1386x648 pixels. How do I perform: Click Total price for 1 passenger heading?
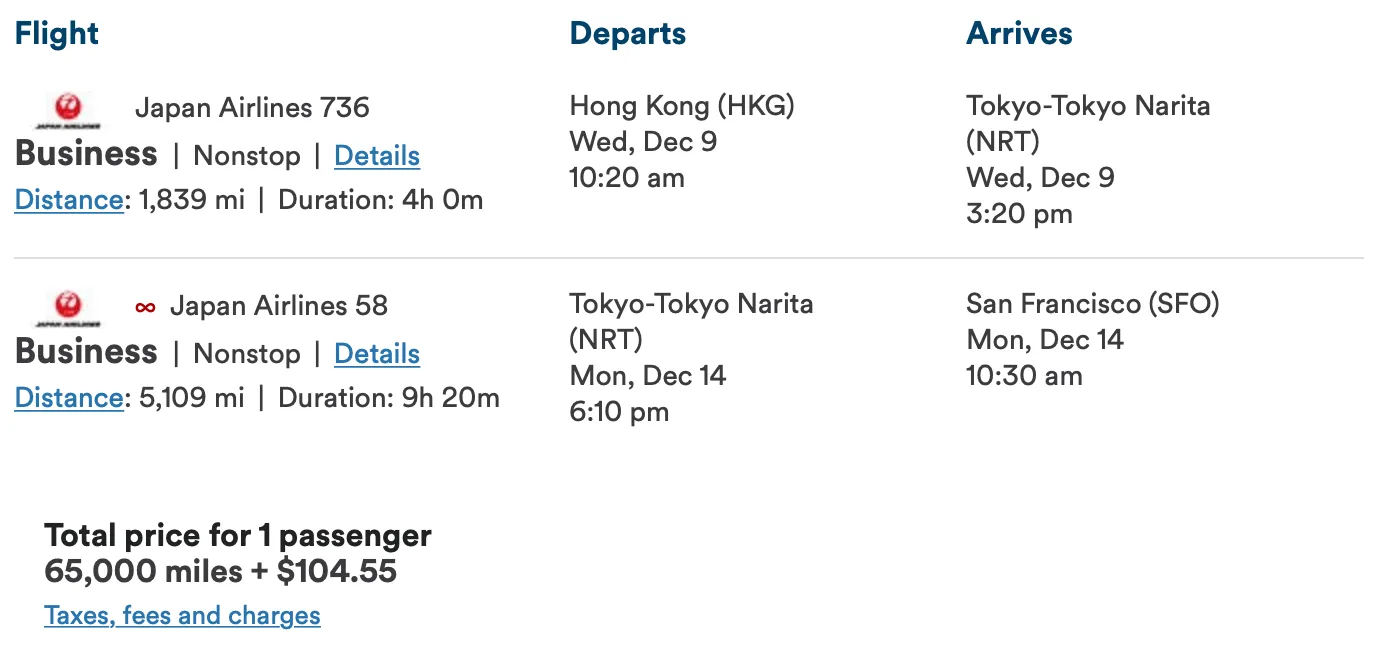point(238,535)
